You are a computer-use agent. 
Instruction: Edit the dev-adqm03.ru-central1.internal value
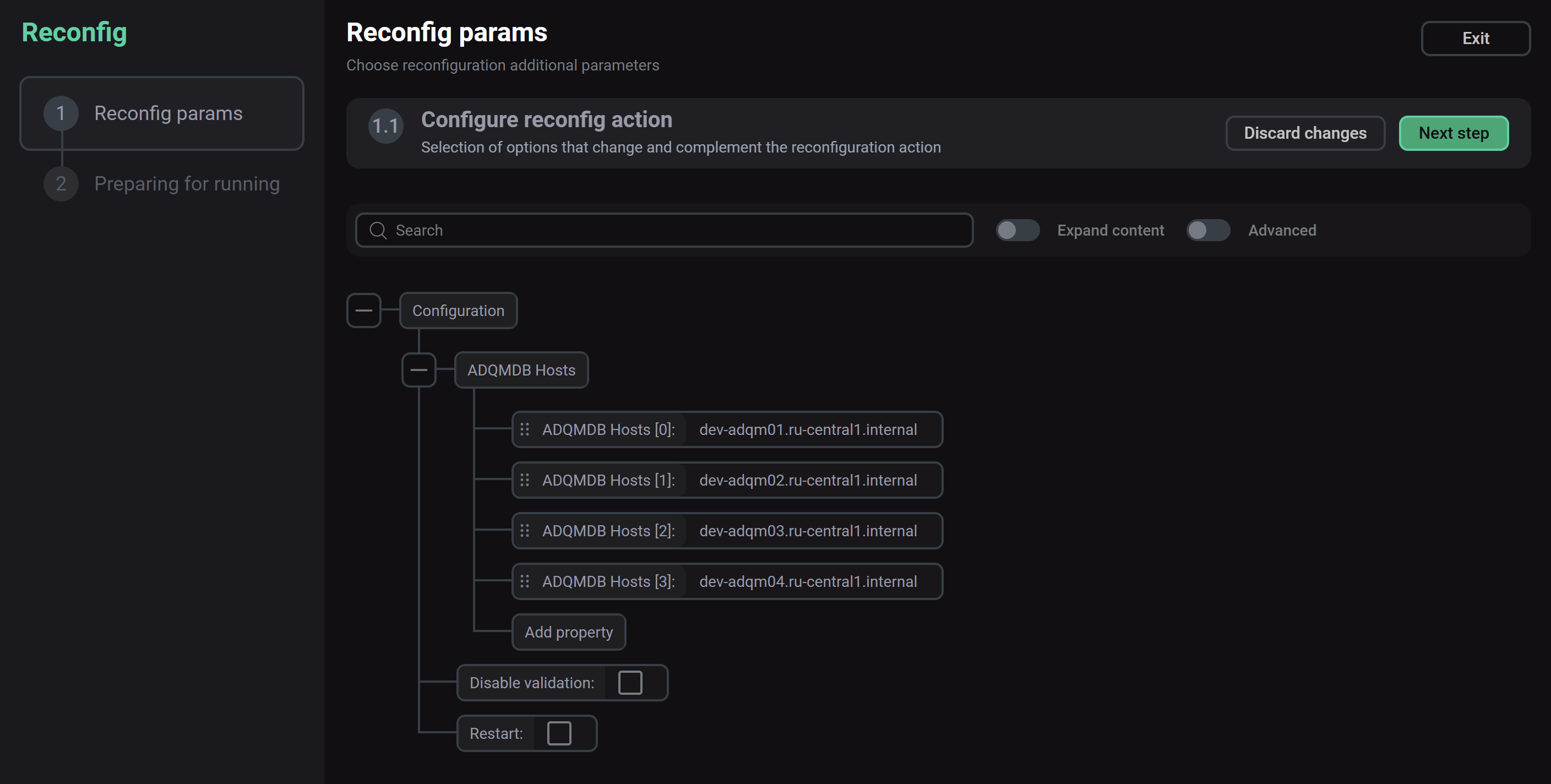point(808,531)
